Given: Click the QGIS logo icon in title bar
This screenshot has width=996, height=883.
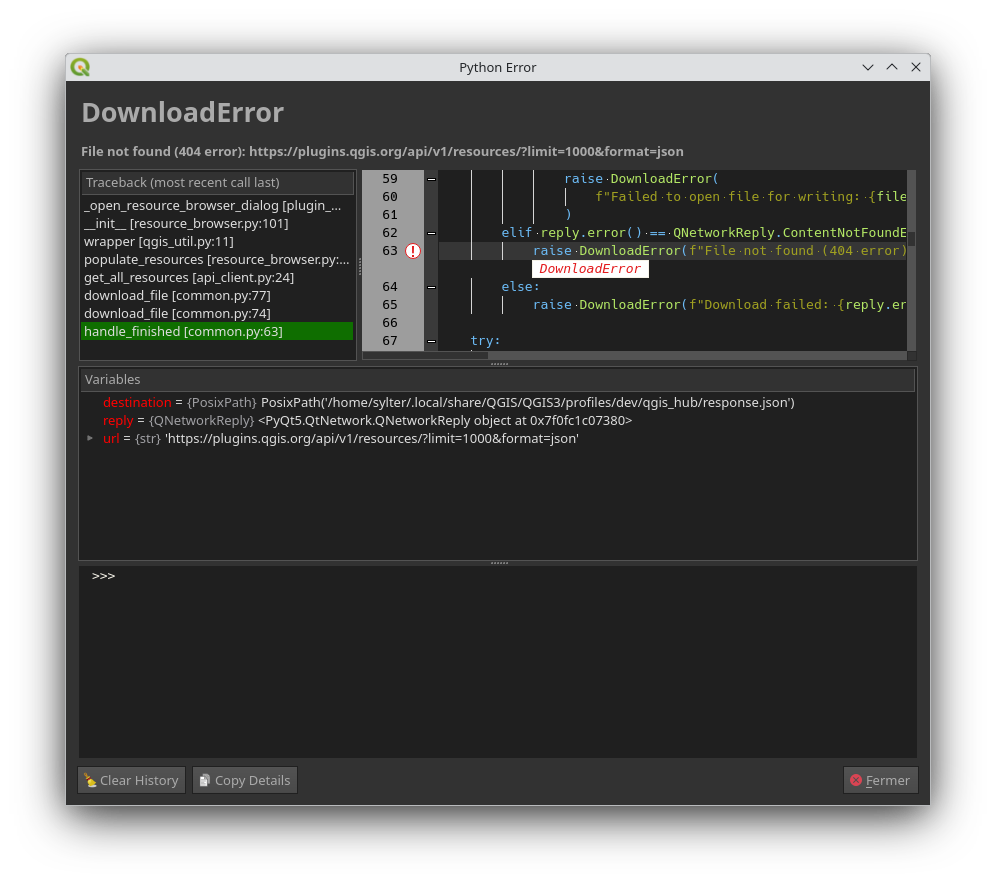Looking at the screenshot, I should point(81,67).
